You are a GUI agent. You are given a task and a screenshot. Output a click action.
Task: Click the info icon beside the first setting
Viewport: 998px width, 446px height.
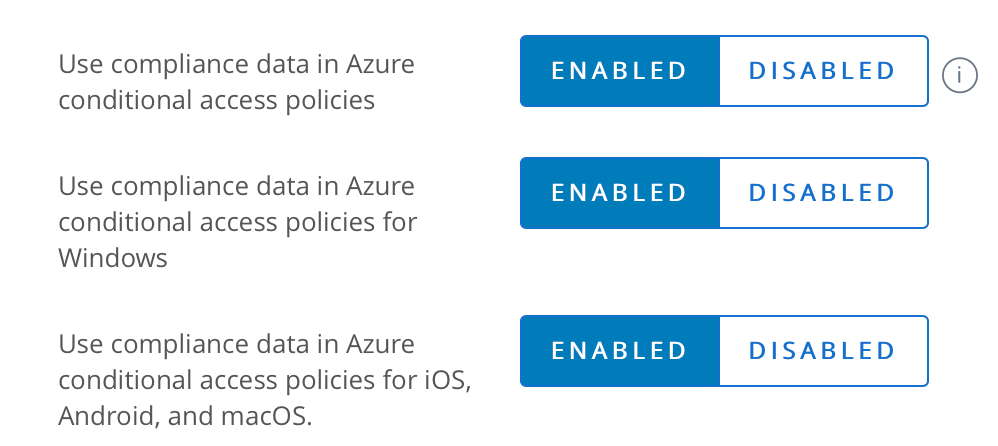[959, 74]
